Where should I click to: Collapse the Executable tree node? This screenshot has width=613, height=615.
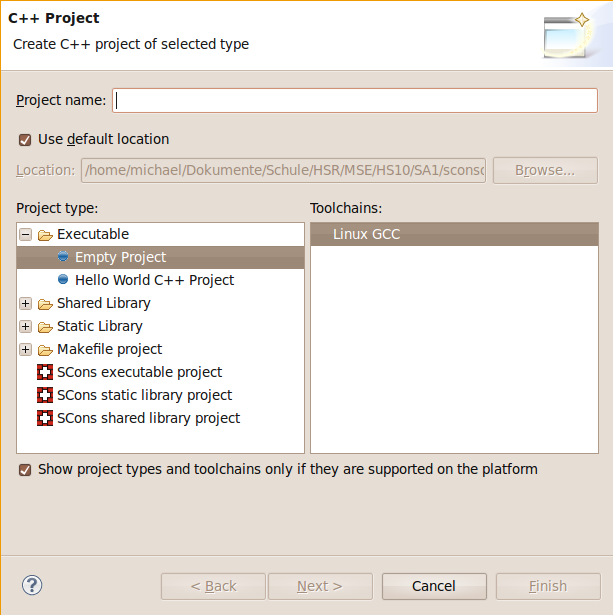click(25, 235)
